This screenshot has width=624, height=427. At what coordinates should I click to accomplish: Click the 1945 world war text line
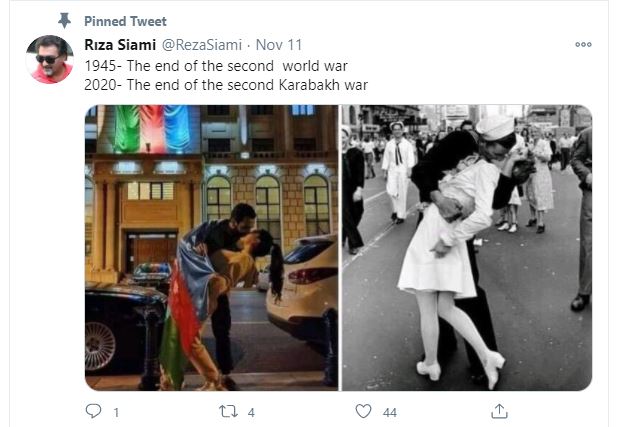216,66
